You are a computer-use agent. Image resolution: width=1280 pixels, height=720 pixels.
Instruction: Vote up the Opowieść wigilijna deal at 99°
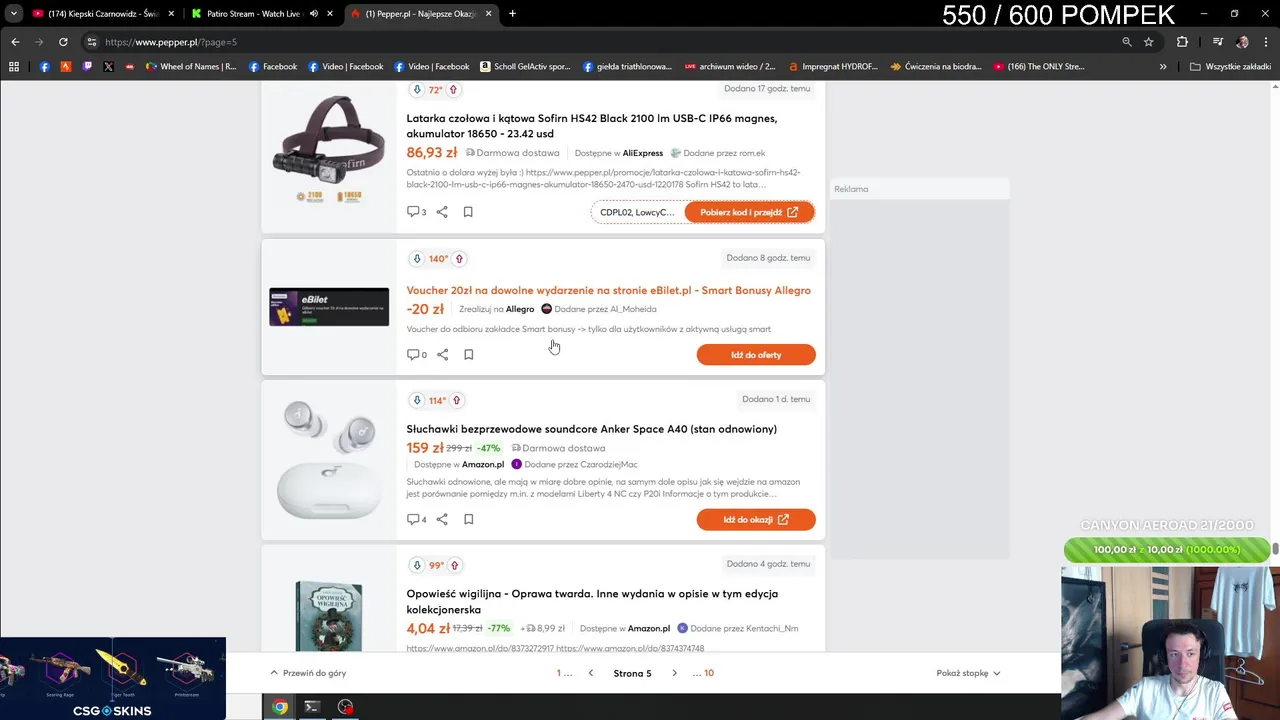click(x=454, y=565)
